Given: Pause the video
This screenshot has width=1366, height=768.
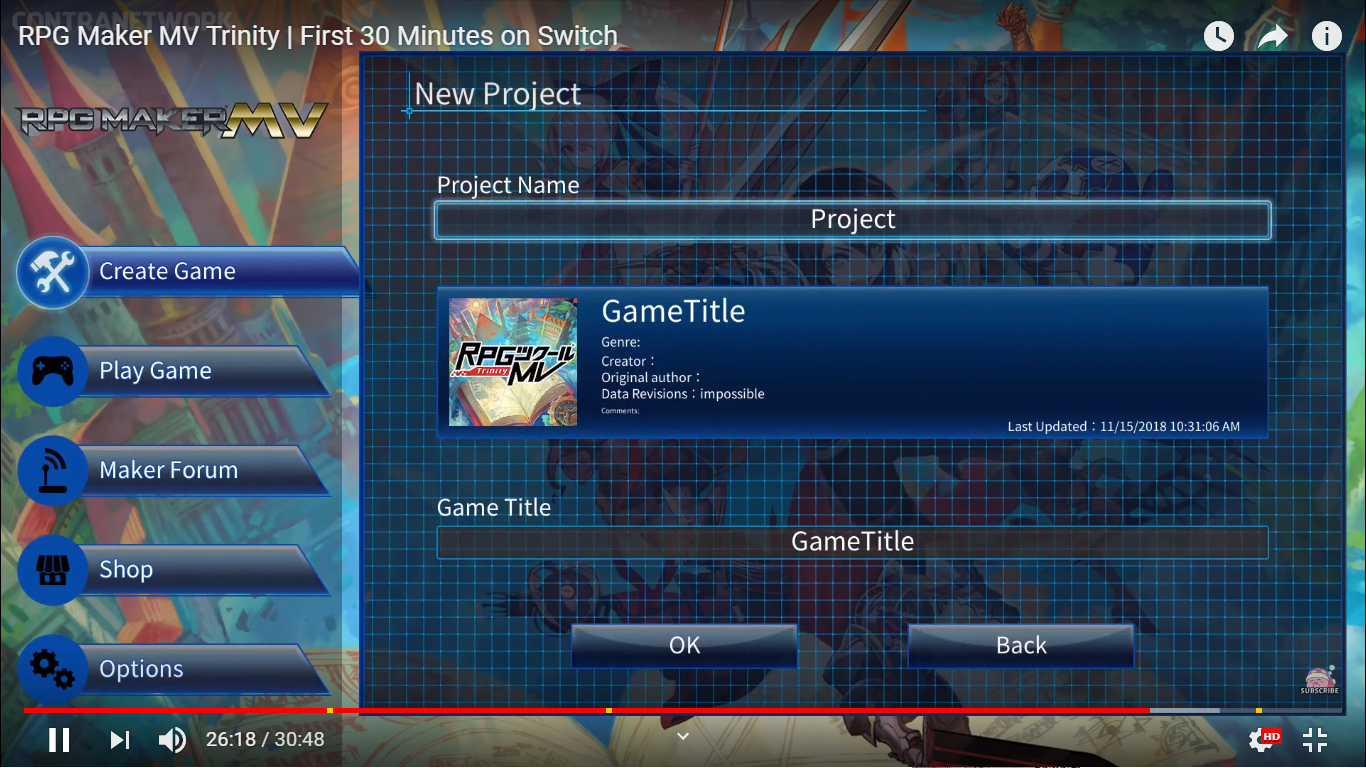Looking at the screenshot, I should [x=59, y=740].
